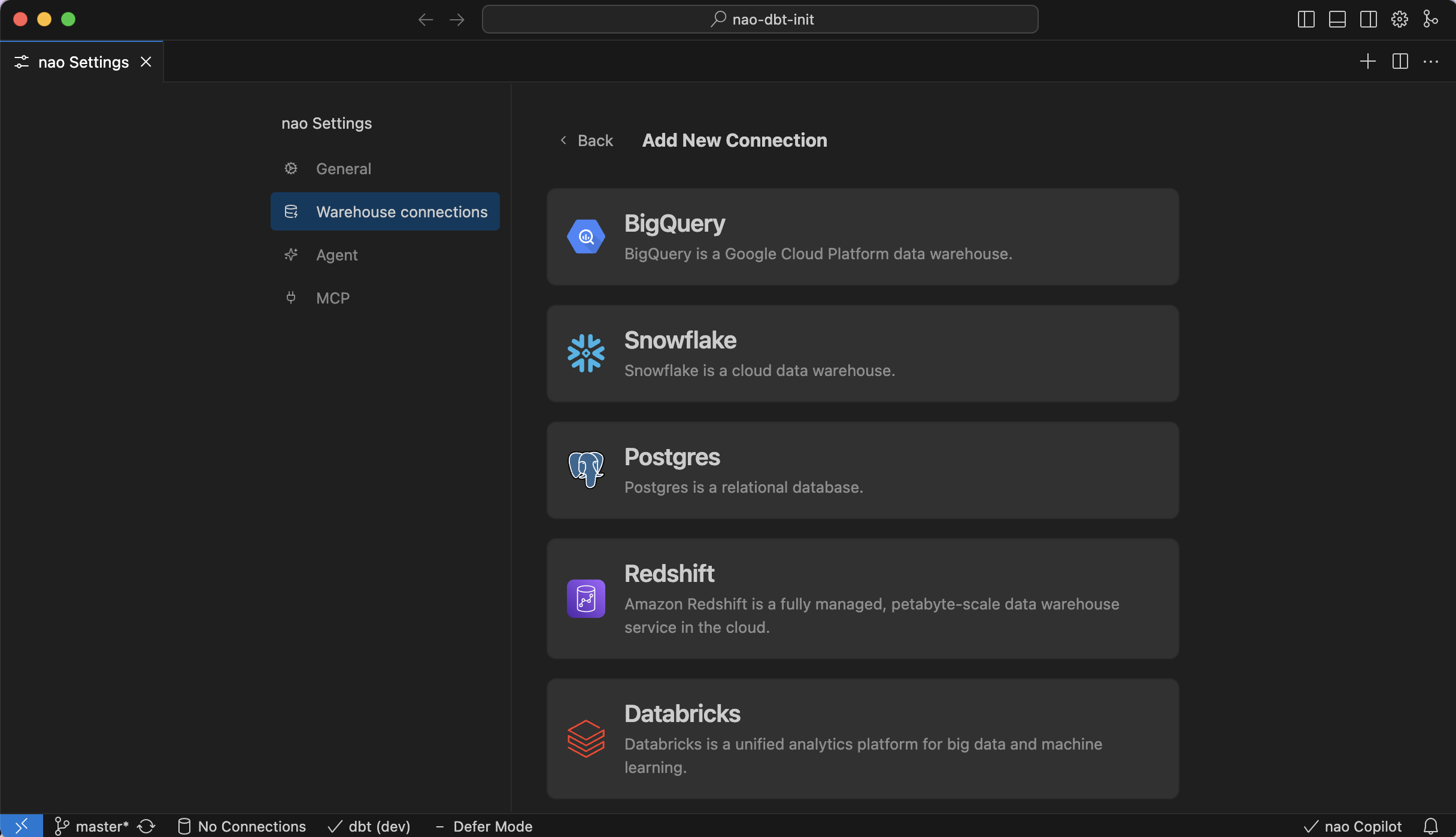
Task: Click the nao-dbt-init search bar
Action: tap(760, 19)
